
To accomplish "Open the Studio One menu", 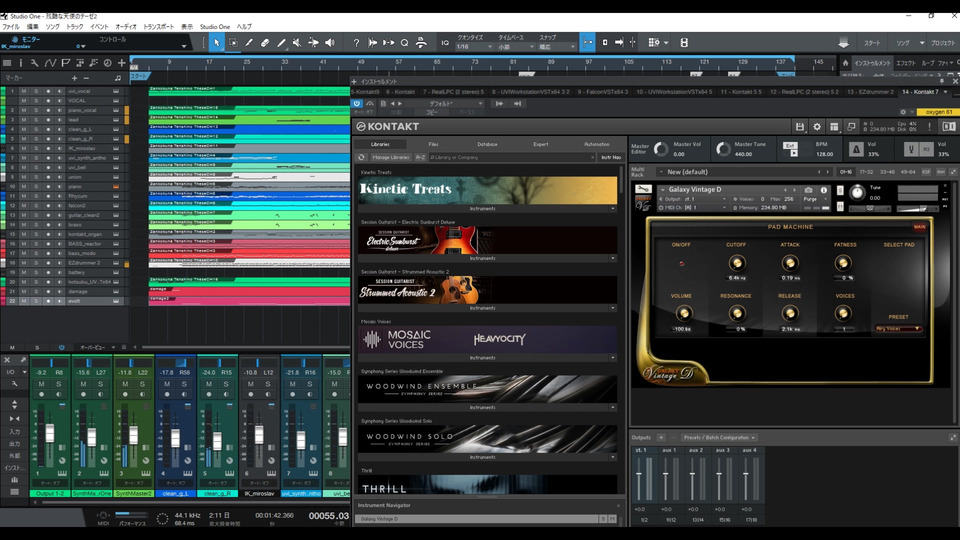I will point(215,27).
